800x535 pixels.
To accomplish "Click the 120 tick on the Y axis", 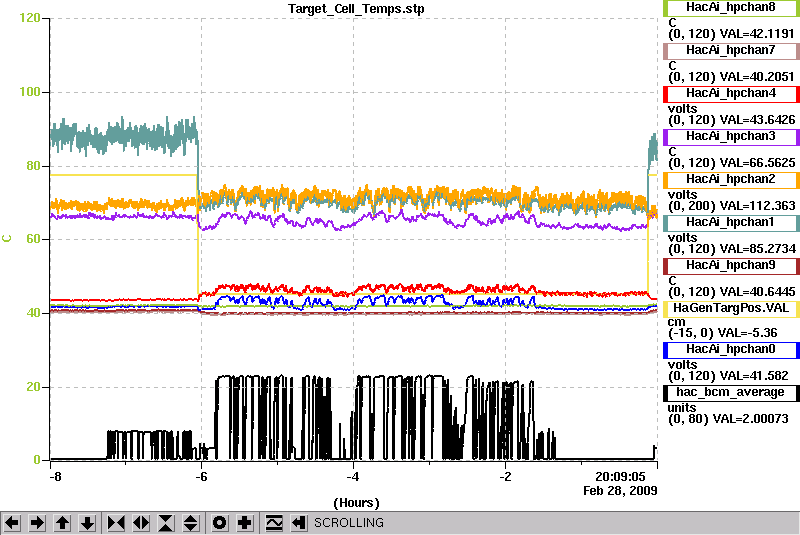I will [30, 18].
